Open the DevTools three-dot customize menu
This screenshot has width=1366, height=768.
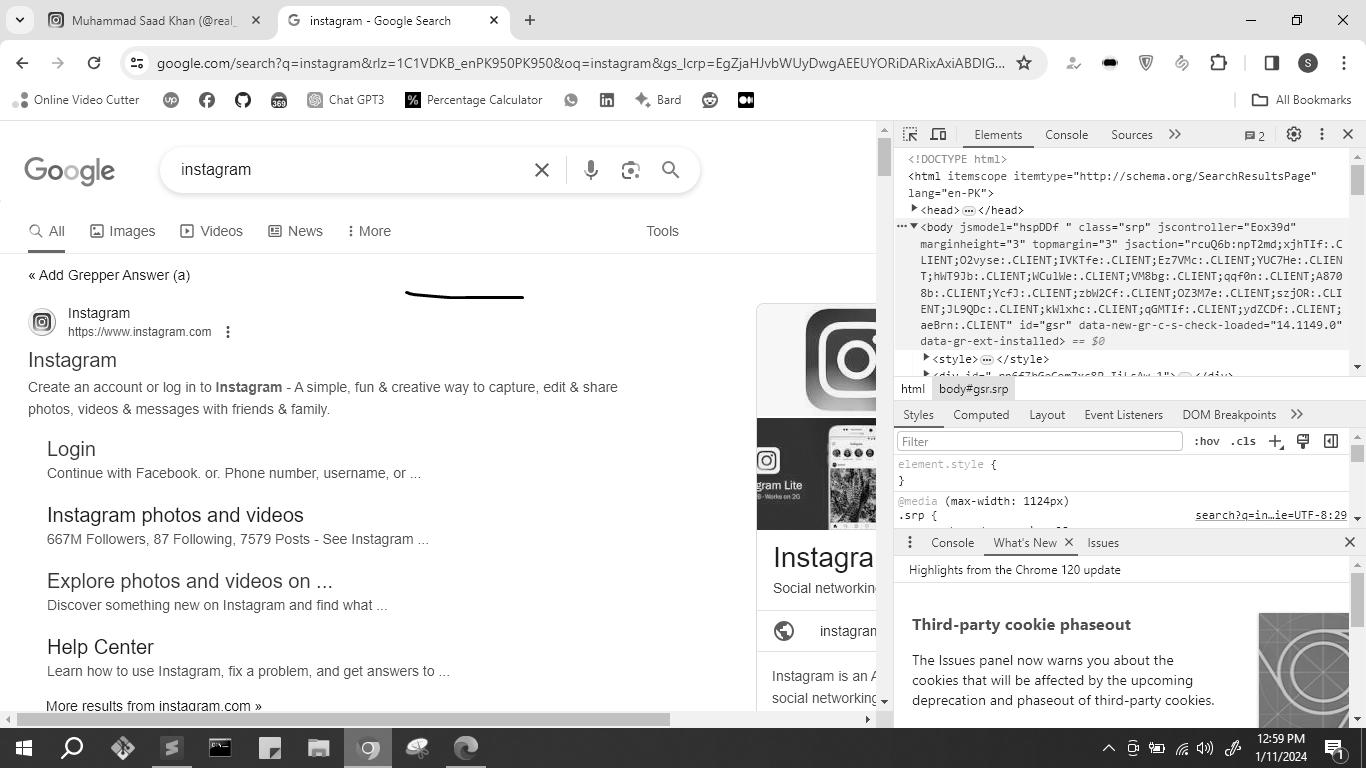tap(1321, 134)
